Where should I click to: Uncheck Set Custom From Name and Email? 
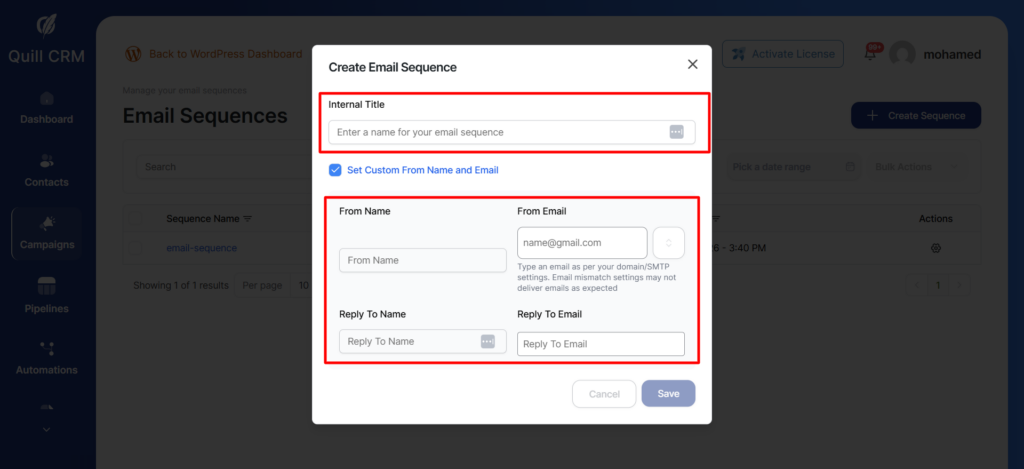point(336,170)
